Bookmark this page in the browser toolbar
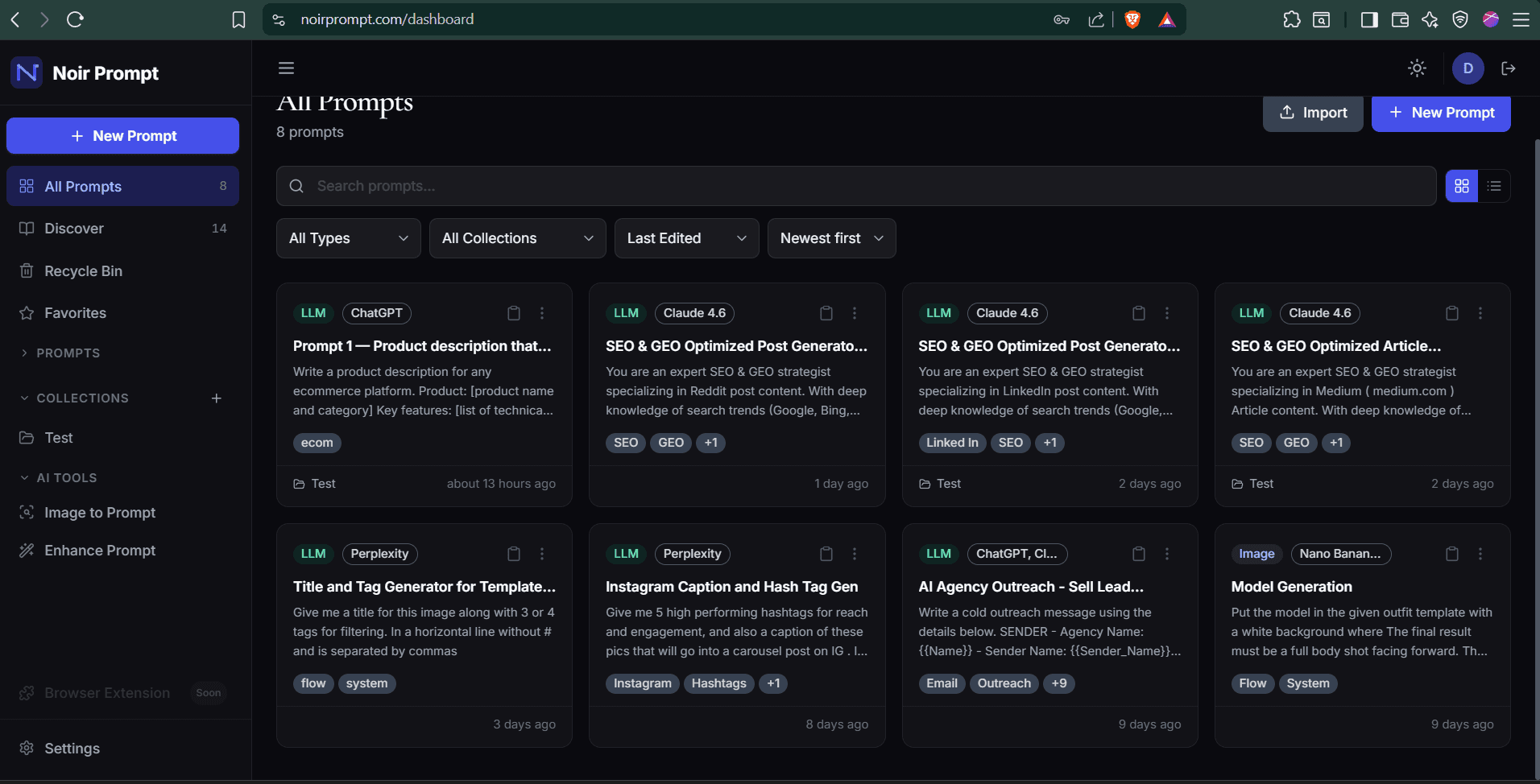Screen dimensions: 1540x784 238,19
